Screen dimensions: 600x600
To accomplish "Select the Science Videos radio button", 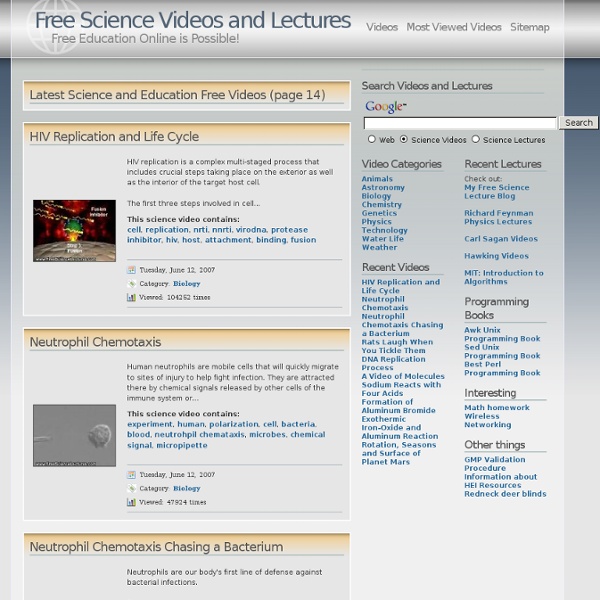I will (404, 140).
